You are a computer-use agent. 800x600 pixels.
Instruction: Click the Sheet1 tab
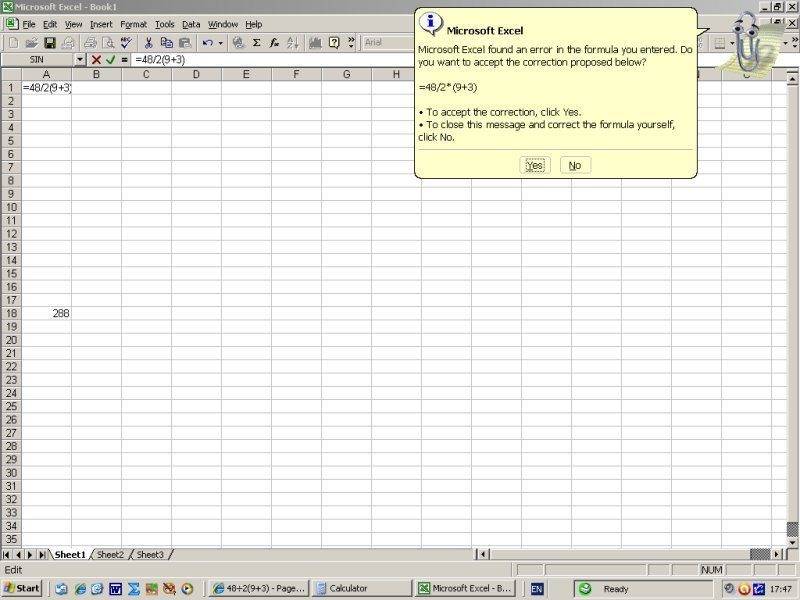point(70,555)
